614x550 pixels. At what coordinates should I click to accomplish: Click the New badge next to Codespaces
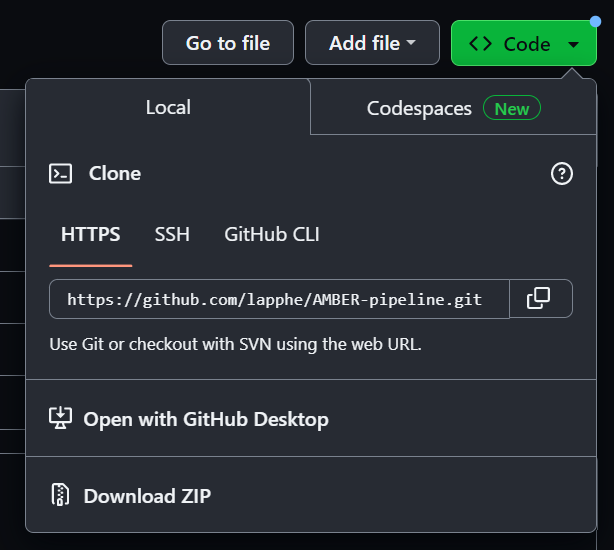coord(512,108)
